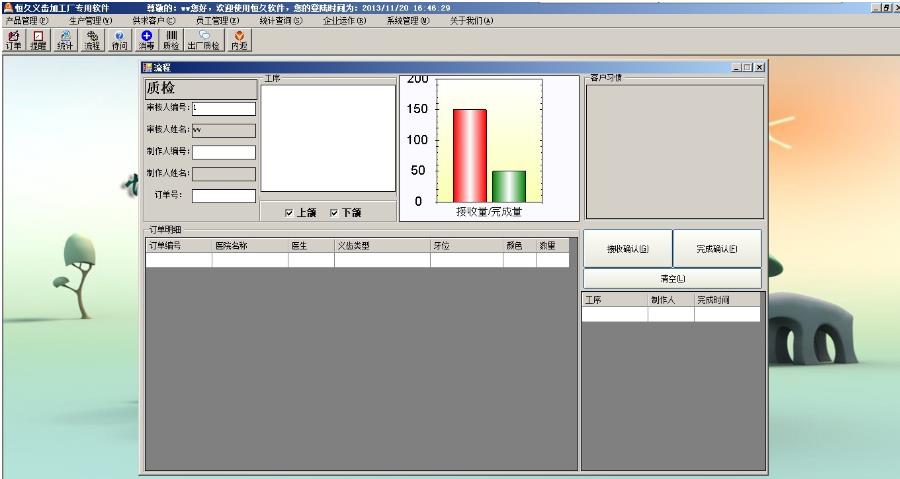Click the 工序 column header in right table
The height and width of the screenshot is (479, 900).
[x=615, y=299]
